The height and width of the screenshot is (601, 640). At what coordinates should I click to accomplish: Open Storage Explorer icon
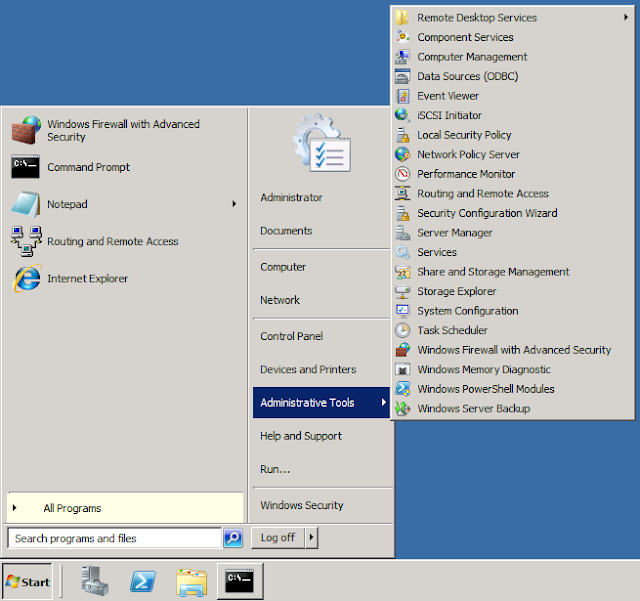click(402, 292)
